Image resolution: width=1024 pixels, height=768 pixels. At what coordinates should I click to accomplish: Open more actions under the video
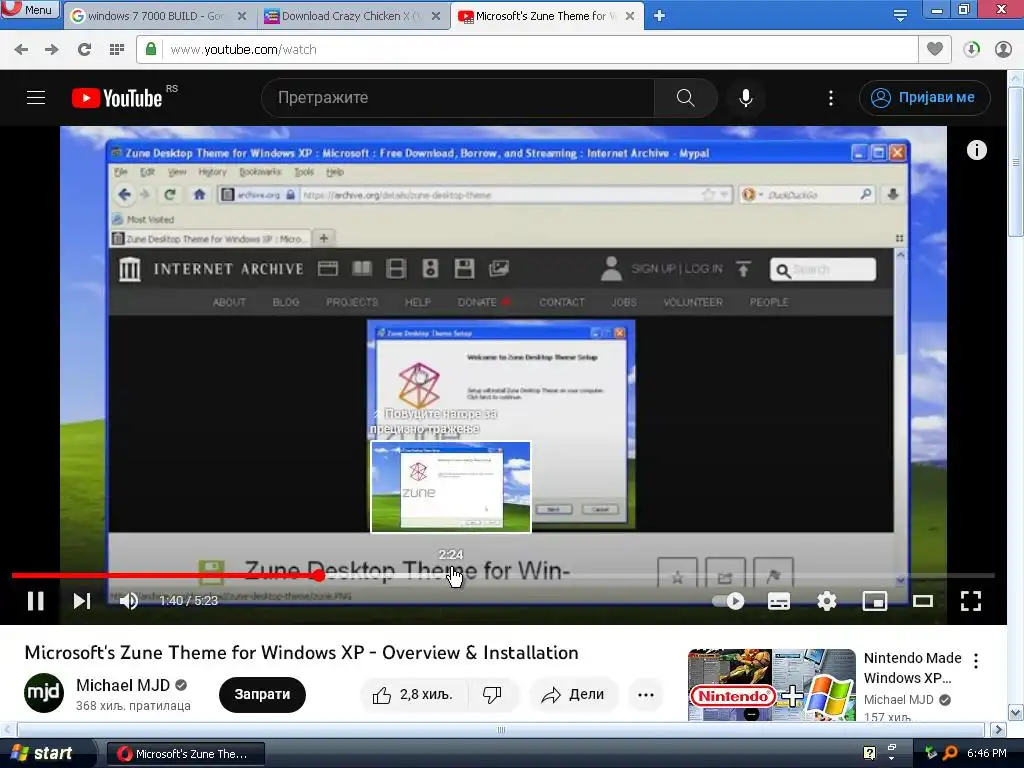pos(646,695)
